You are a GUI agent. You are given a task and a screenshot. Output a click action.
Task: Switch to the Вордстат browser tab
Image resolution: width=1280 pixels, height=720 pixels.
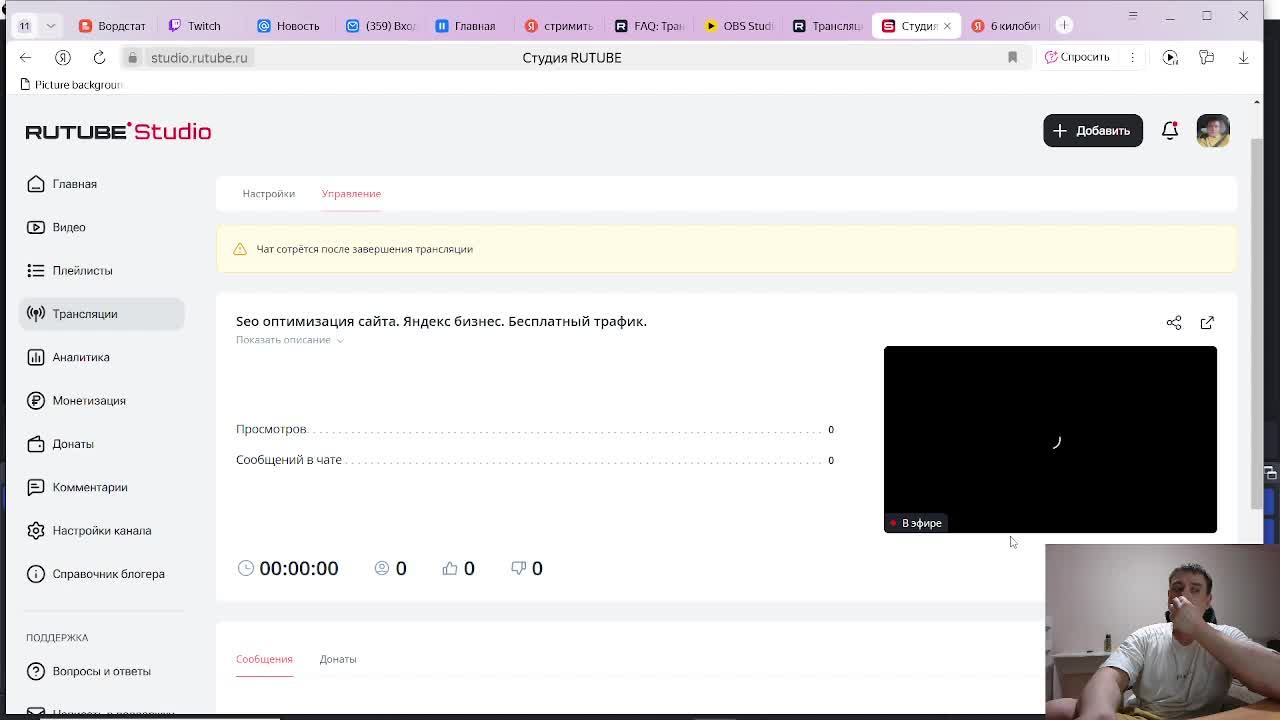112,25
